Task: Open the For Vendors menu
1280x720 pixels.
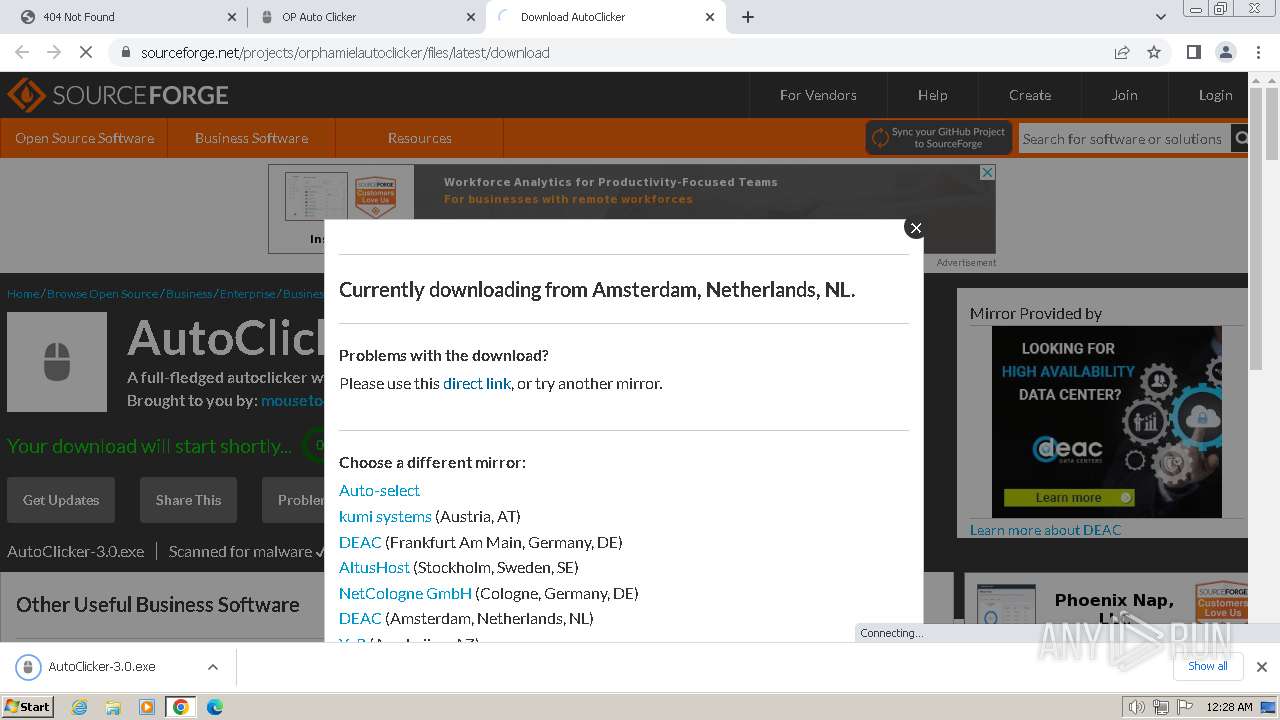Action: tap(818, 95)
